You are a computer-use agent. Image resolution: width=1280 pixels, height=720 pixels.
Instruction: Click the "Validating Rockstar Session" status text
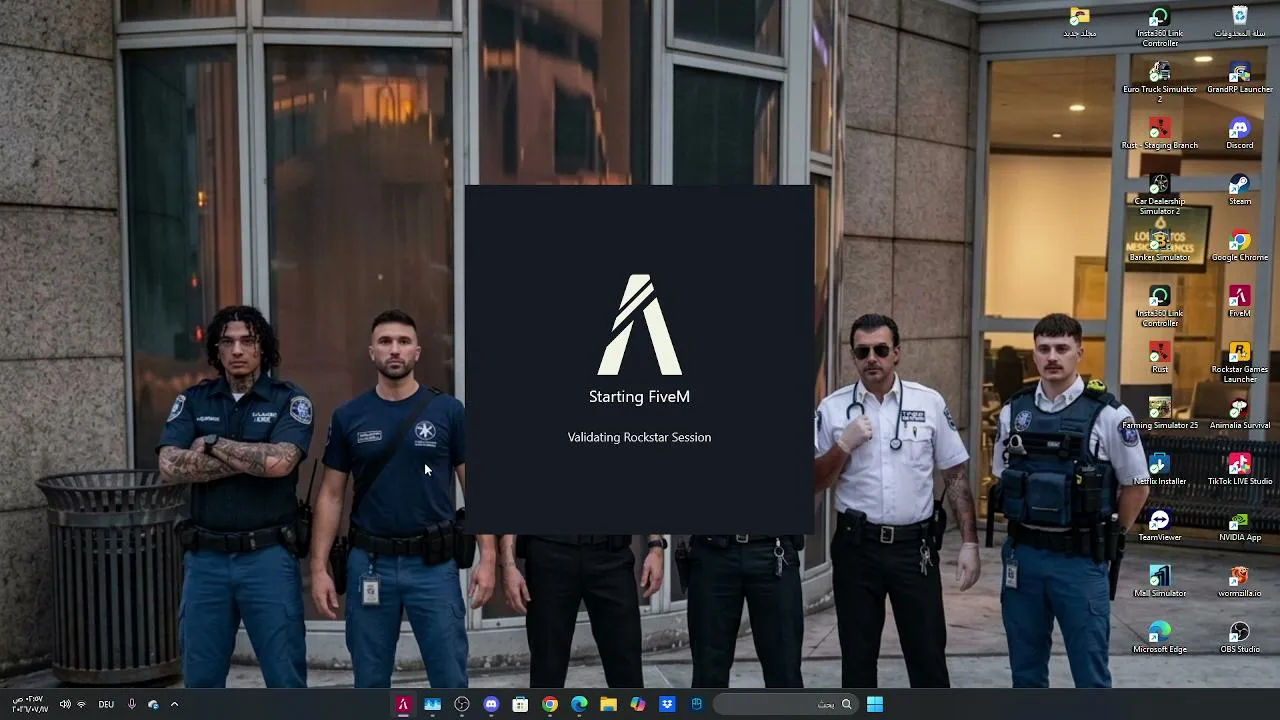(639, 437)
